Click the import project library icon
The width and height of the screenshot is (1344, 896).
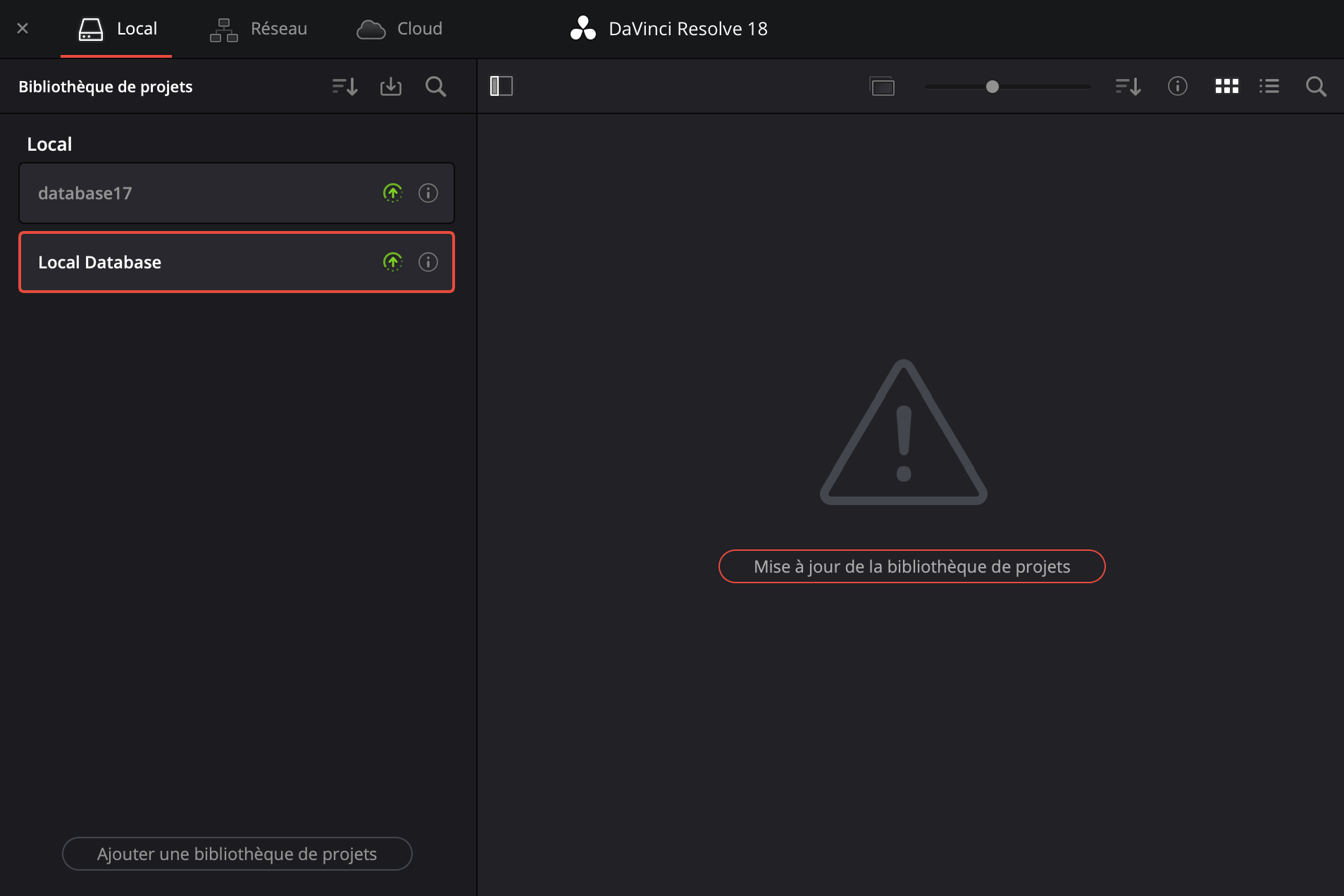tap(391, 87)
